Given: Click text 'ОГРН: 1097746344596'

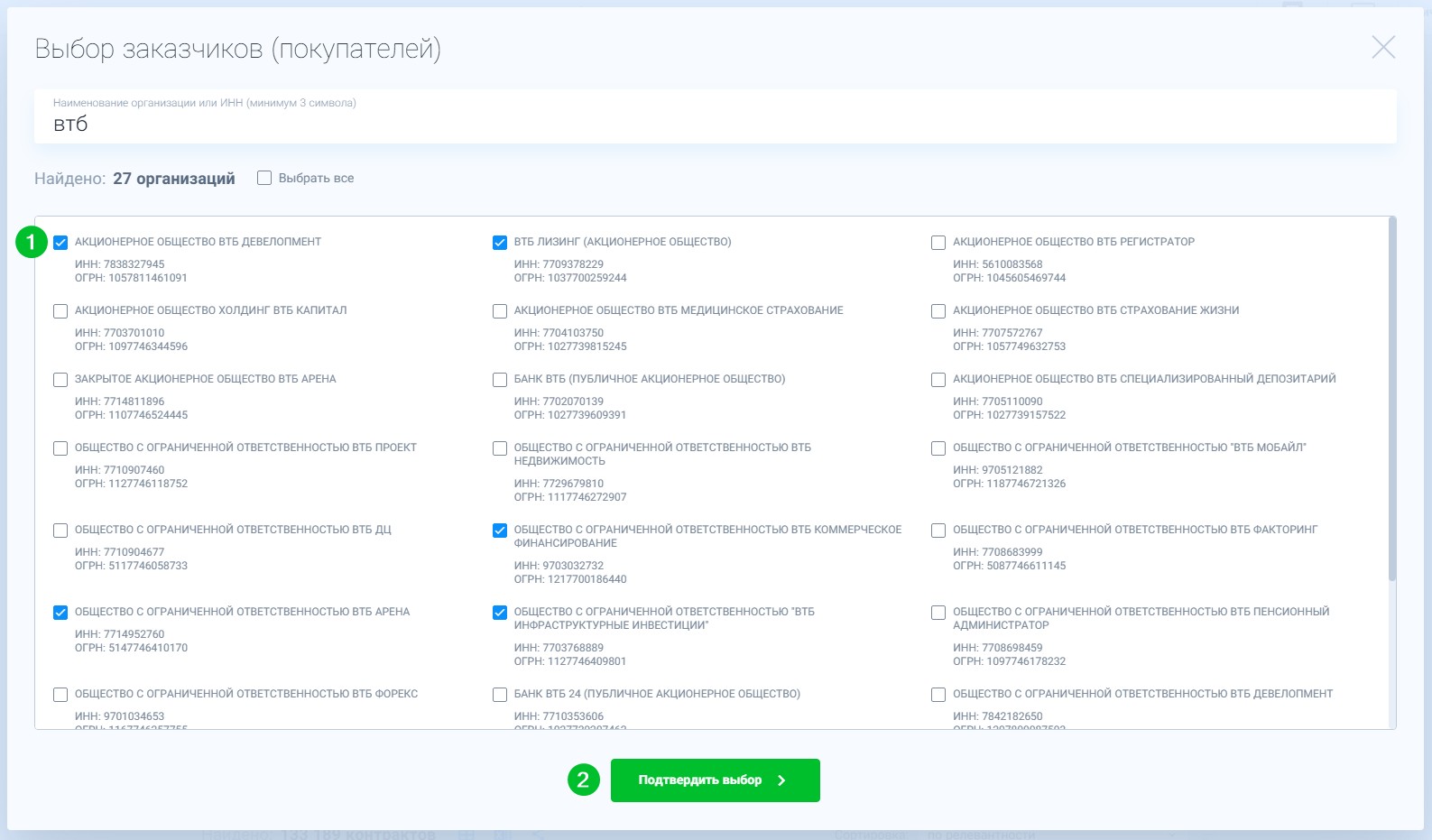Looking at the screenshot, I should coord(132,346).
